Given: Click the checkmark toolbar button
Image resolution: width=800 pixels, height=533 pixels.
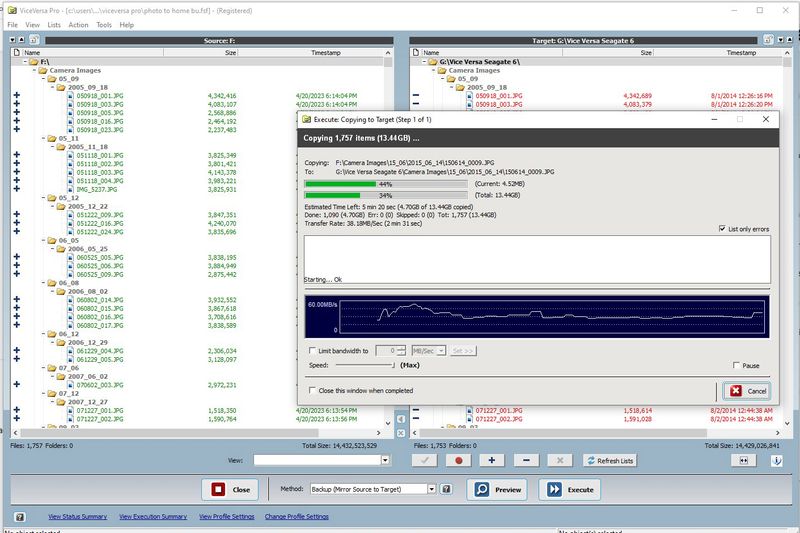Looking at the screenshot, I should coord(424,461).
